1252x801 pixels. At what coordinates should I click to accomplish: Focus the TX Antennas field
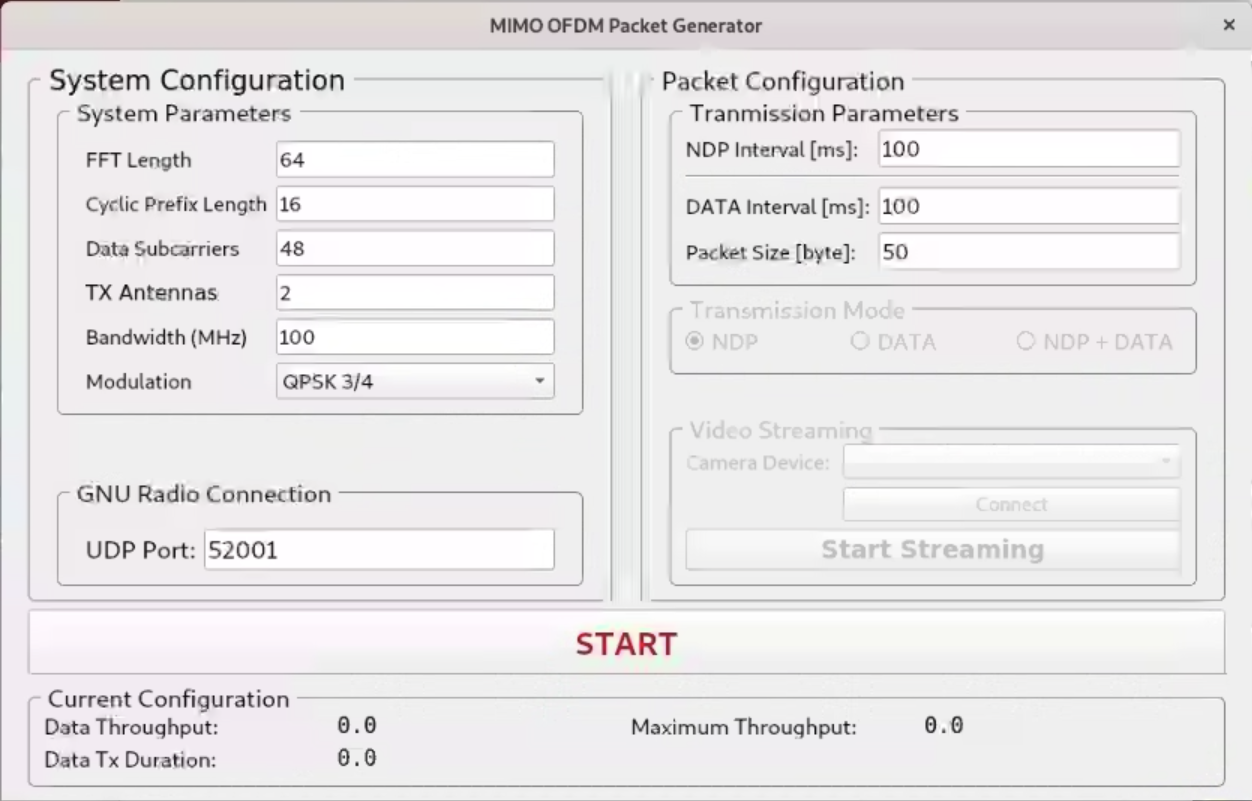tap(414, 293)
